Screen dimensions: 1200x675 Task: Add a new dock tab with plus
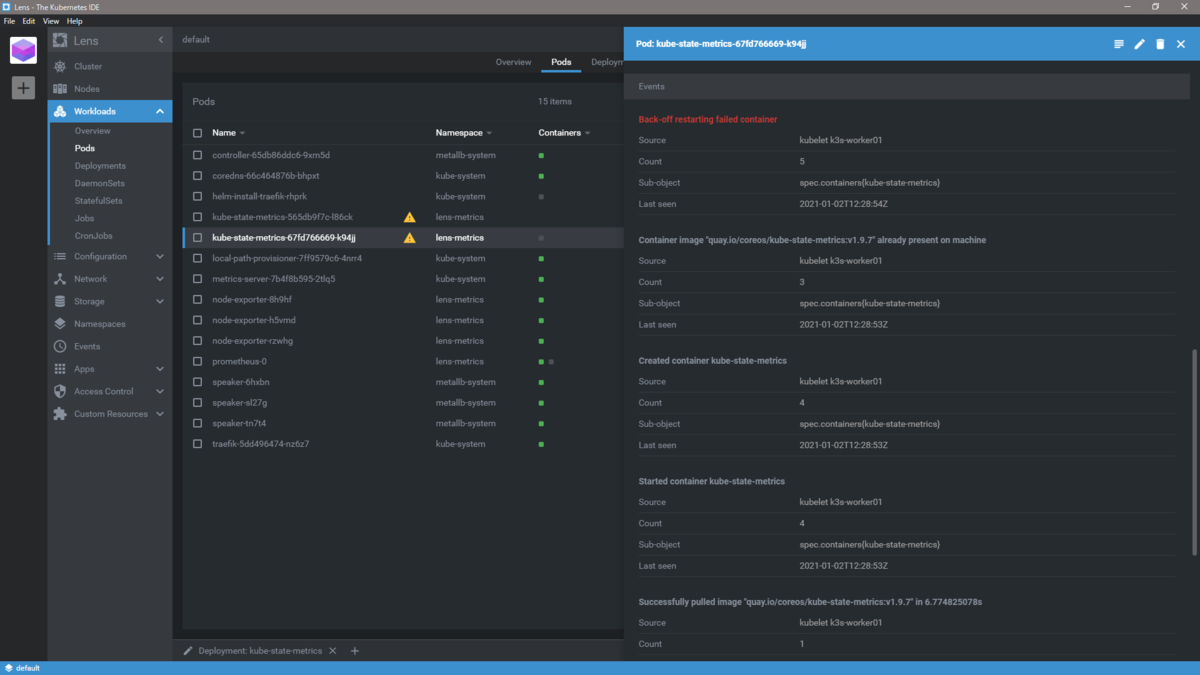tap(354, 651)
